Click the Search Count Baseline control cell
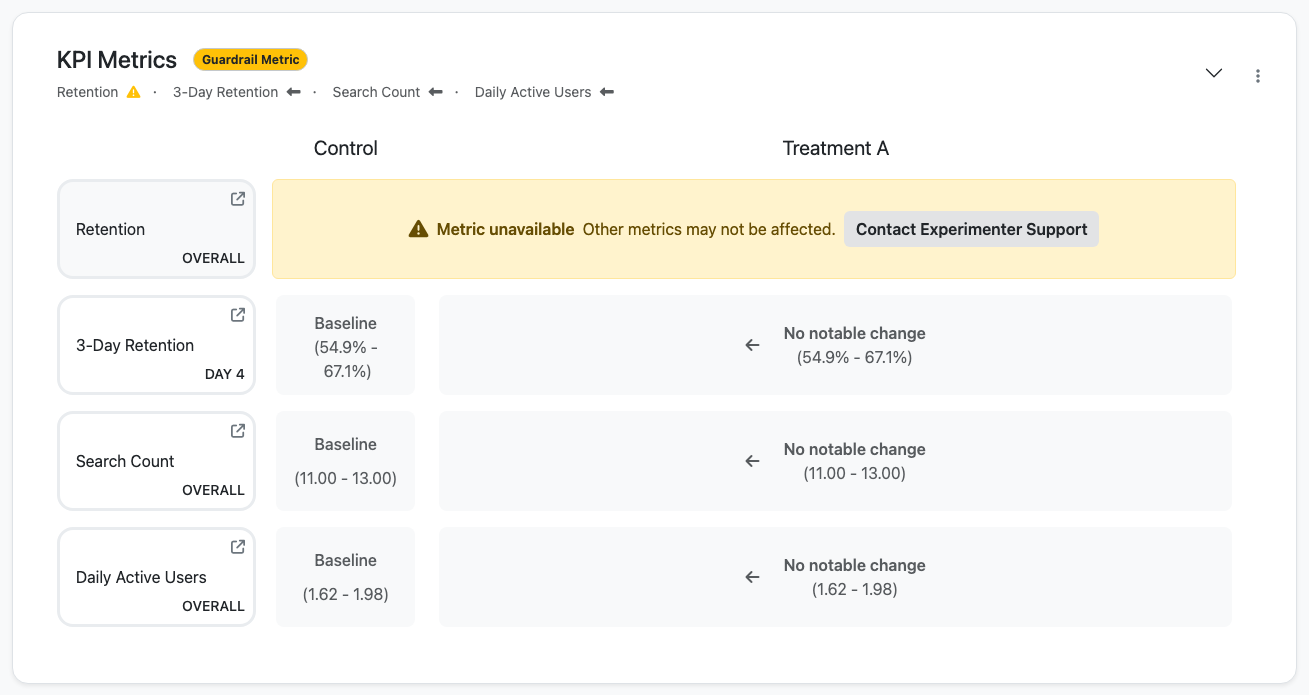The width and height of the screenshot is (1309, 695). [x=345, y=461]
